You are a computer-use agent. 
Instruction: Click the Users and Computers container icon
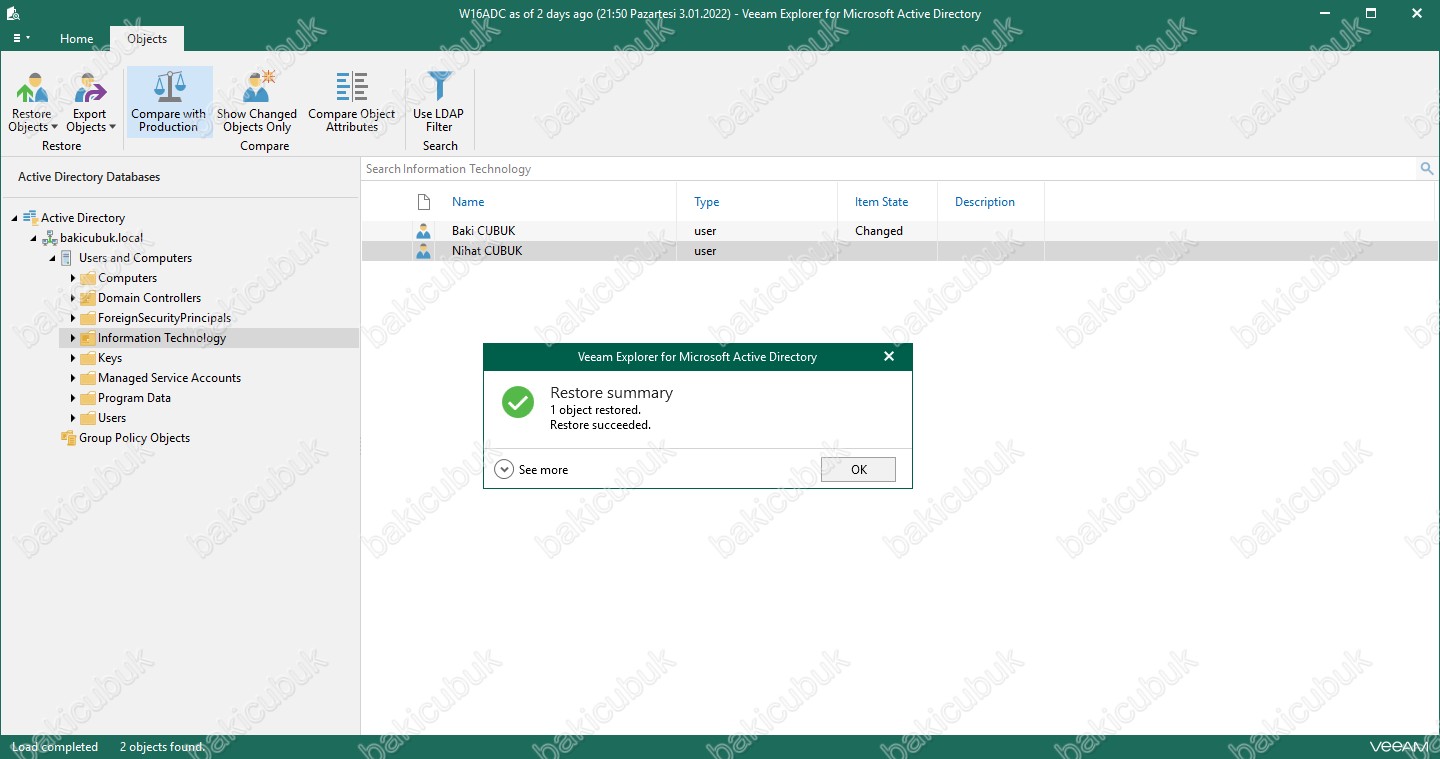68,258
